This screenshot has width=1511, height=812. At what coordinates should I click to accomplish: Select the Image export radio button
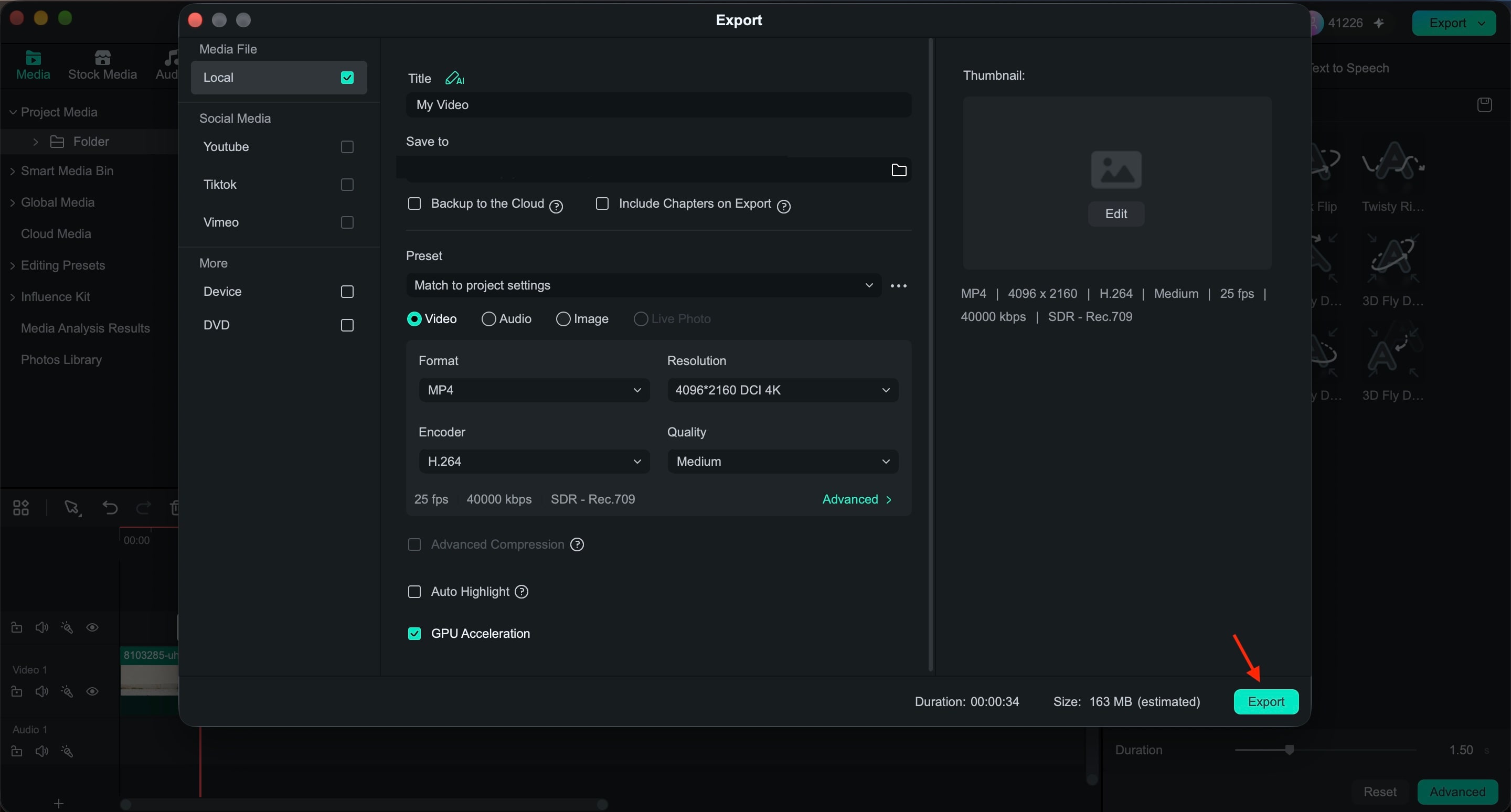point(563,318)
